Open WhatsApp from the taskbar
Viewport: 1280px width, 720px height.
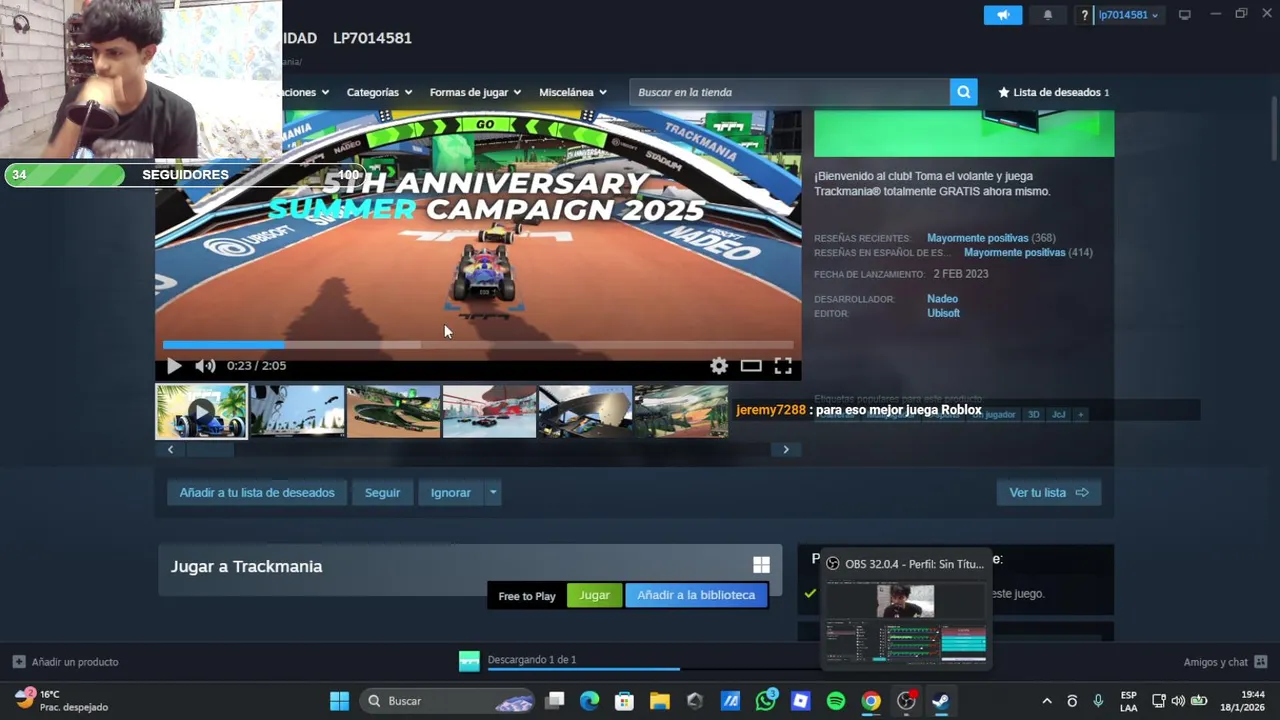point(766,701)
